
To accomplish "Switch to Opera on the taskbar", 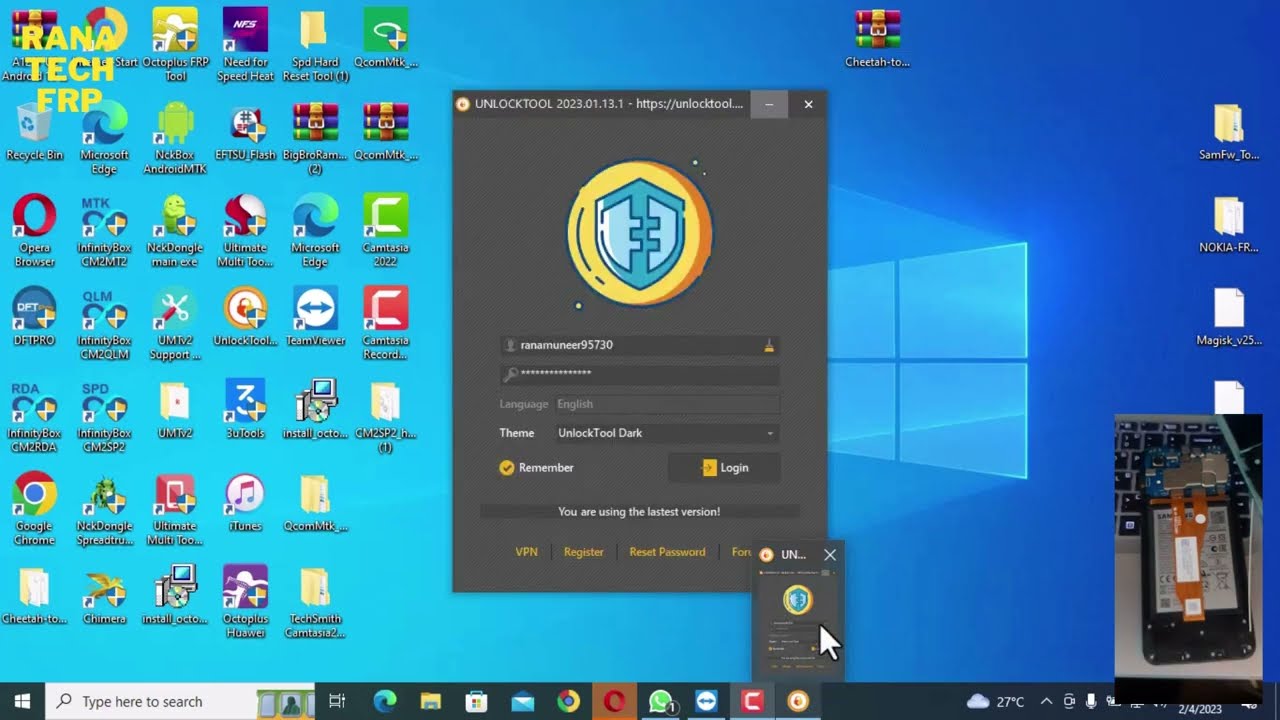I will click(614, 701).
